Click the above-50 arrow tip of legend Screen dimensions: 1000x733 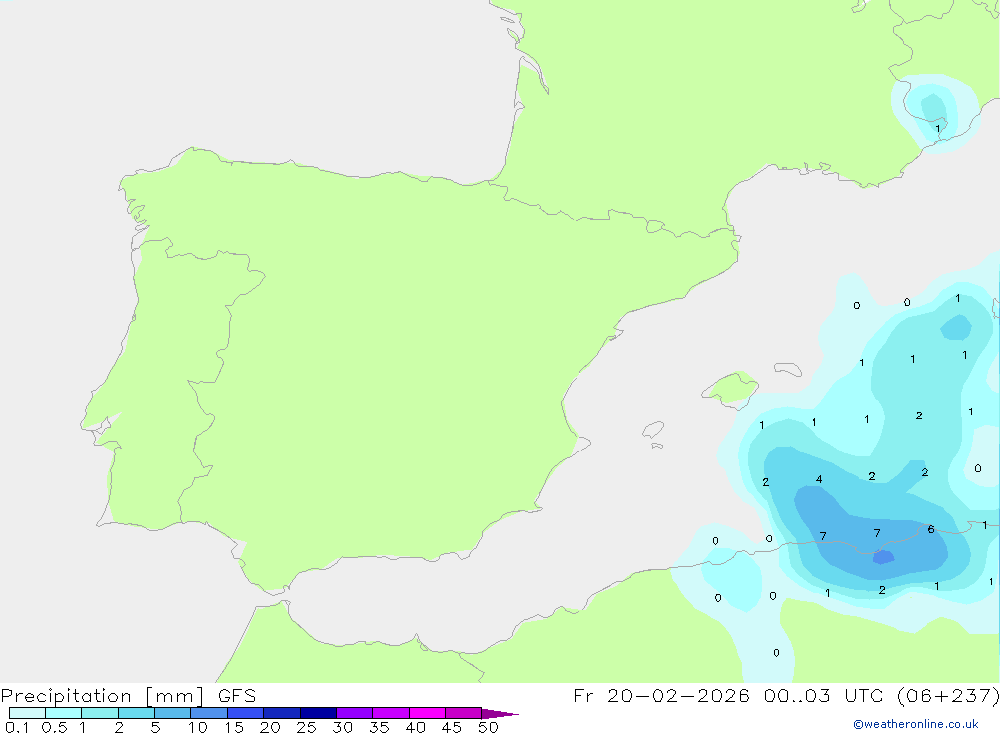(500, 713)
